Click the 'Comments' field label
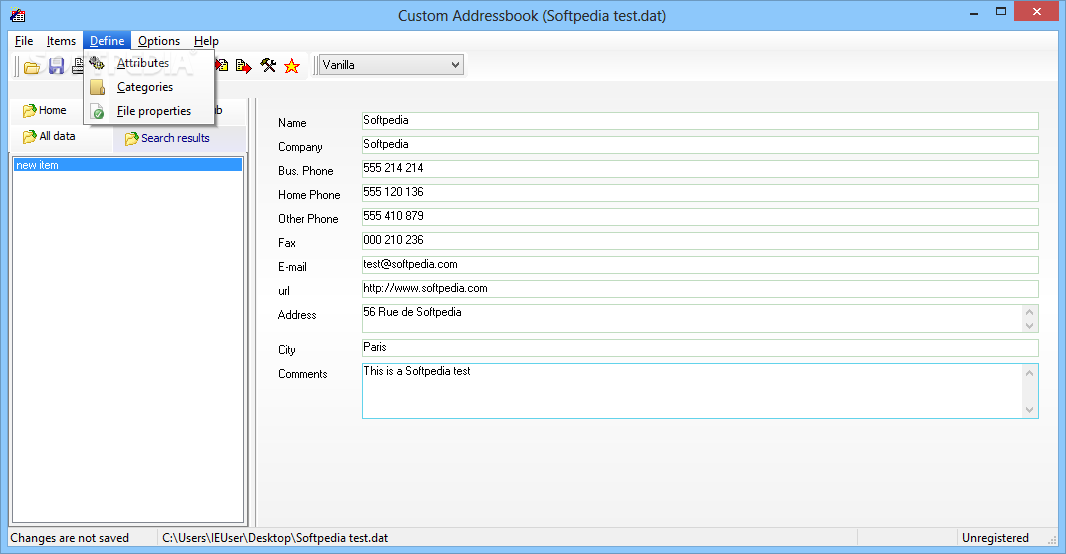Viewport: 1066px width, 554px height. point(303,374)
